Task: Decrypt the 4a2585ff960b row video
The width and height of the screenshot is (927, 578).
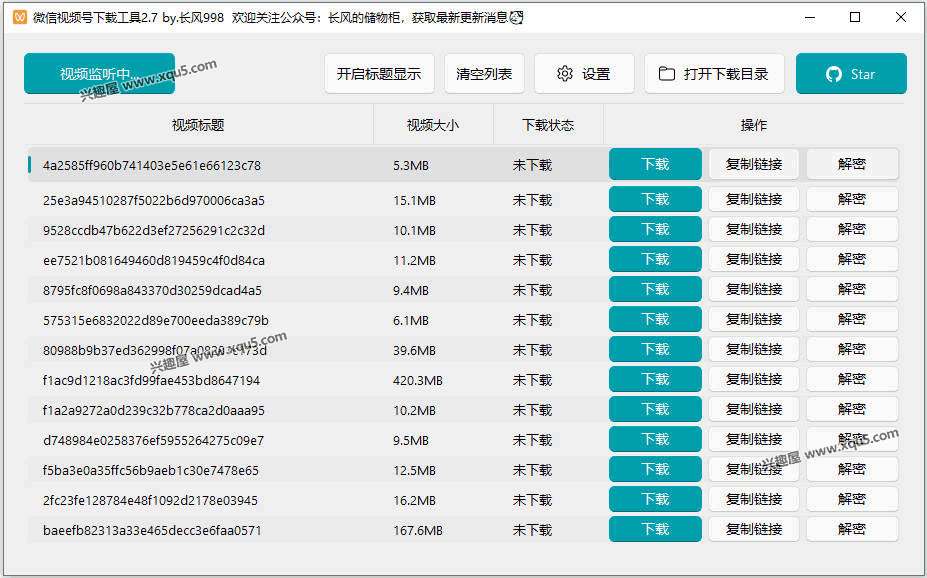Action: tap(852, 164)
